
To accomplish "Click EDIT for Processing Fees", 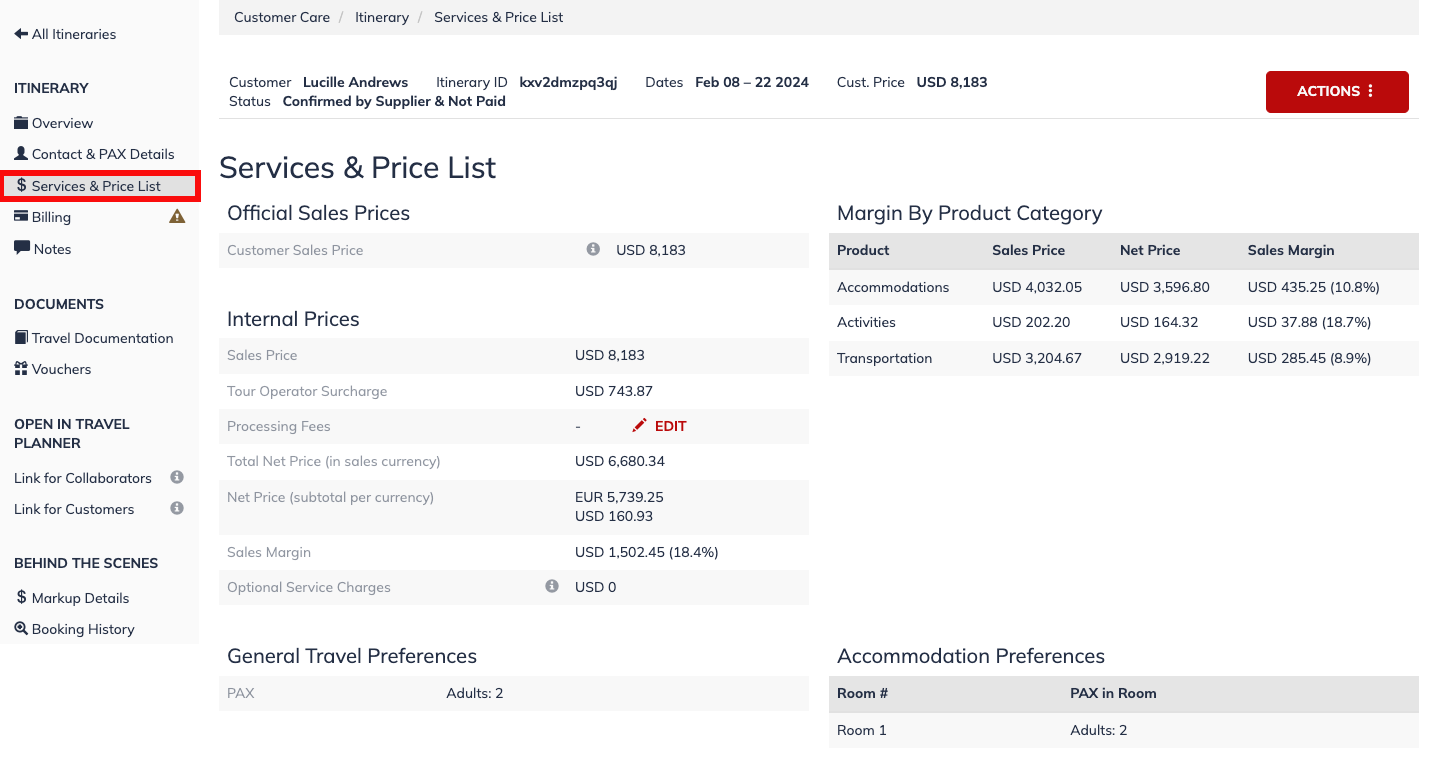I will point(670,426).
